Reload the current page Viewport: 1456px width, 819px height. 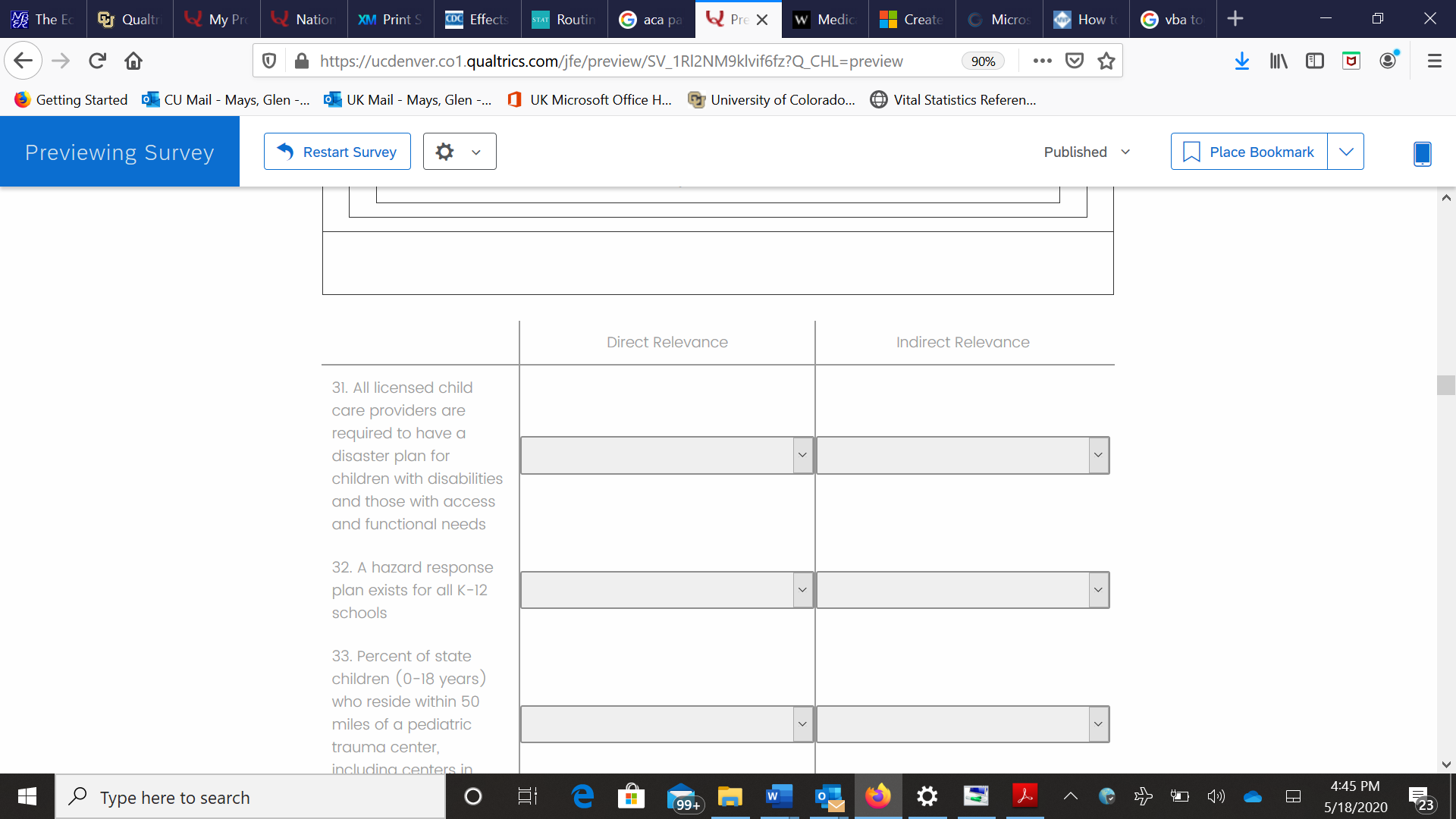coord(97,61)
